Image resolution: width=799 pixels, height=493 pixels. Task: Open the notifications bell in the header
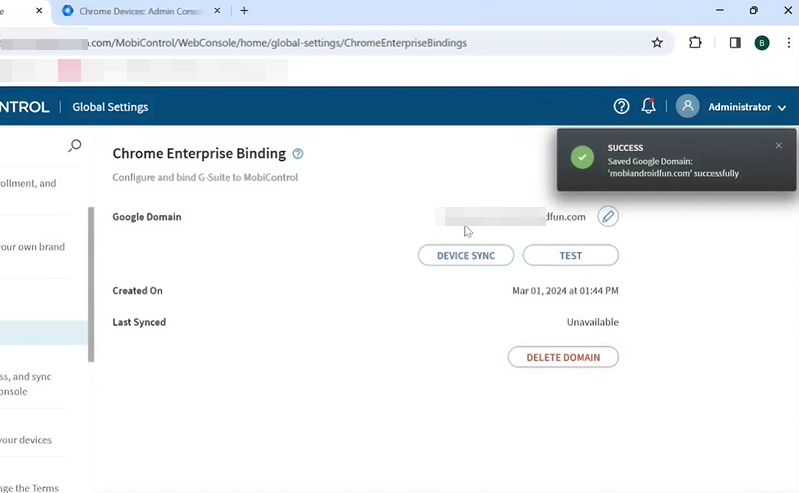[649, 107]
